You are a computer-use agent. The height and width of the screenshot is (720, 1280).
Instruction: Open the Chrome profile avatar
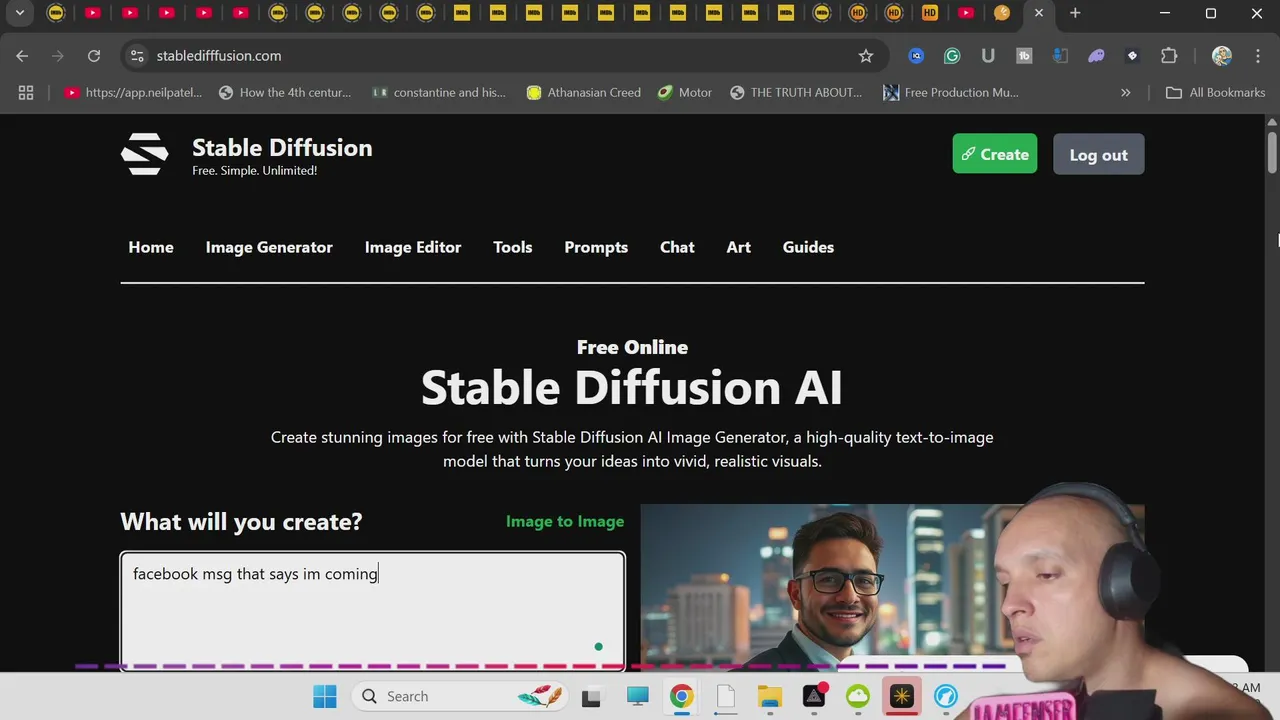[1221, 56]
